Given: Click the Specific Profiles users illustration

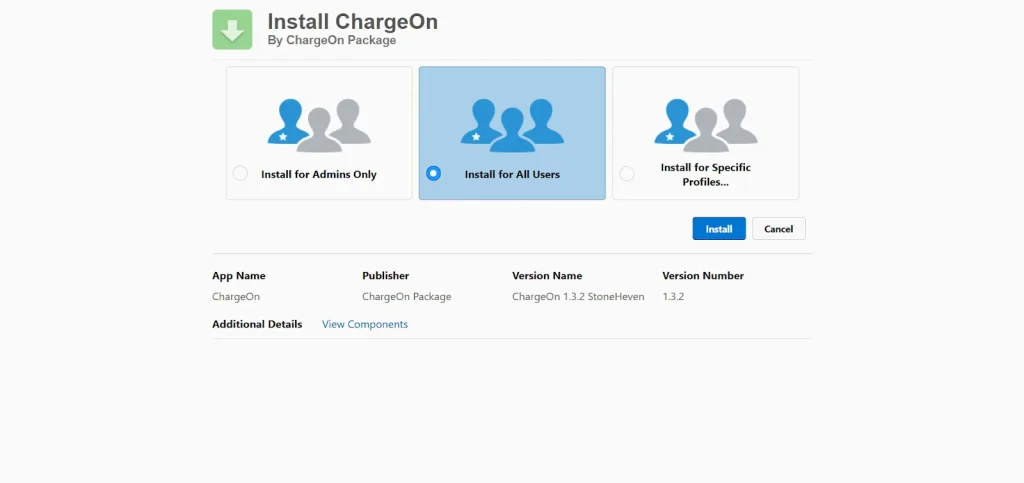Looking at the screenshot, I should (x=705, y=125).
